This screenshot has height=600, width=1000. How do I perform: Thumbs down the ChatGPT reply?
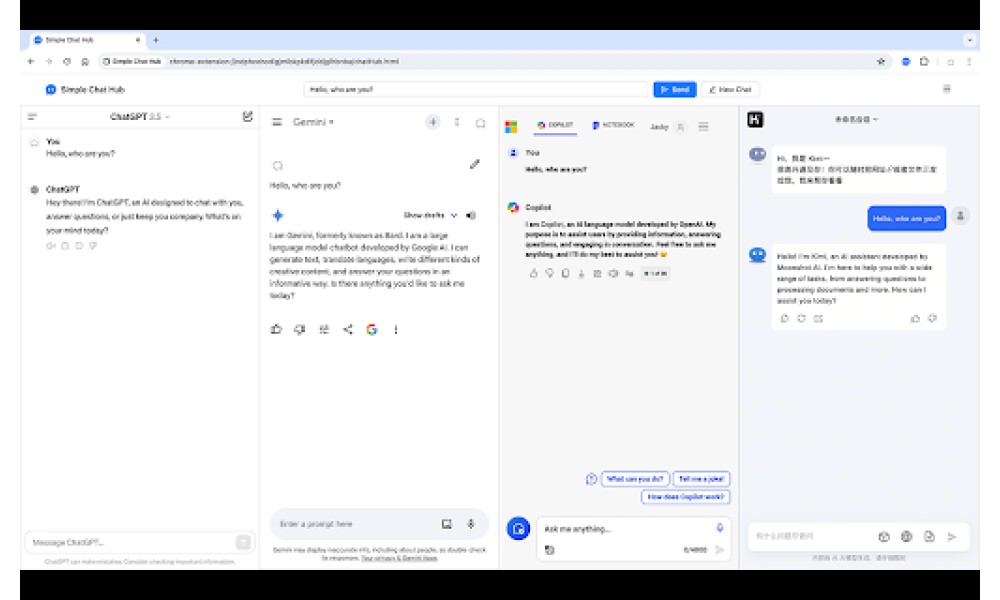pos(93,245)
